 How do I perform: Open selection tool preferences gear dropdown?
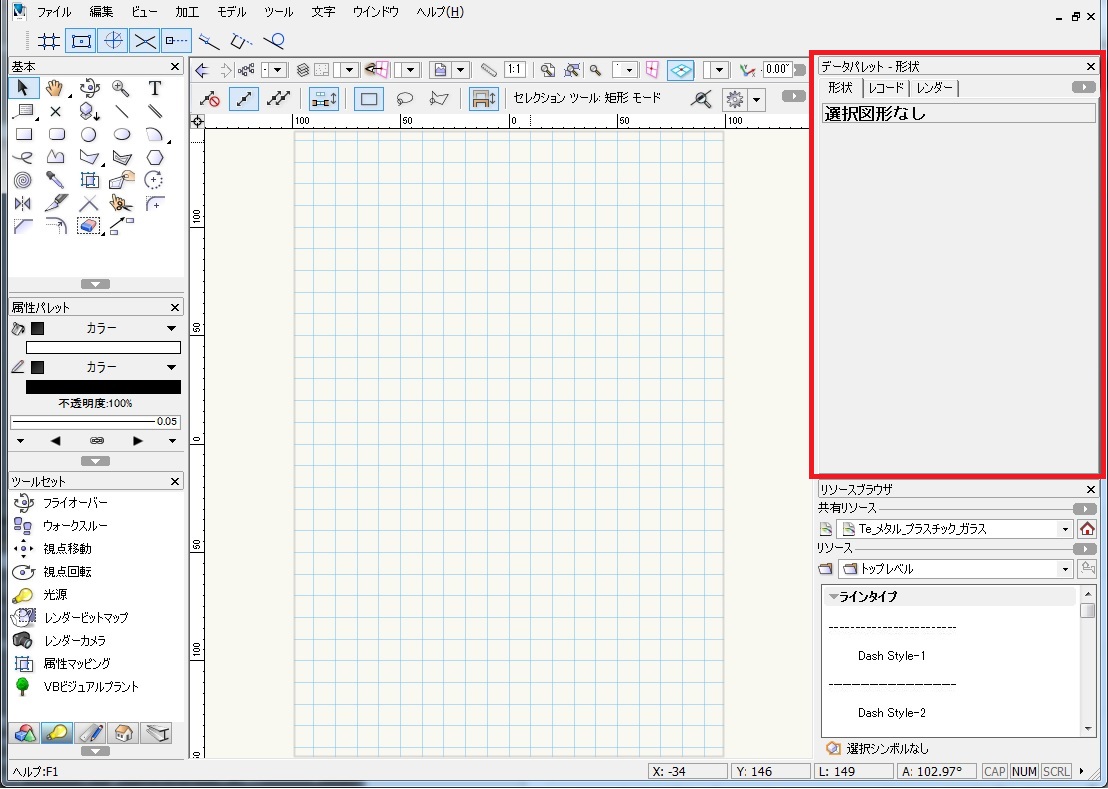[x=757, y=100]
